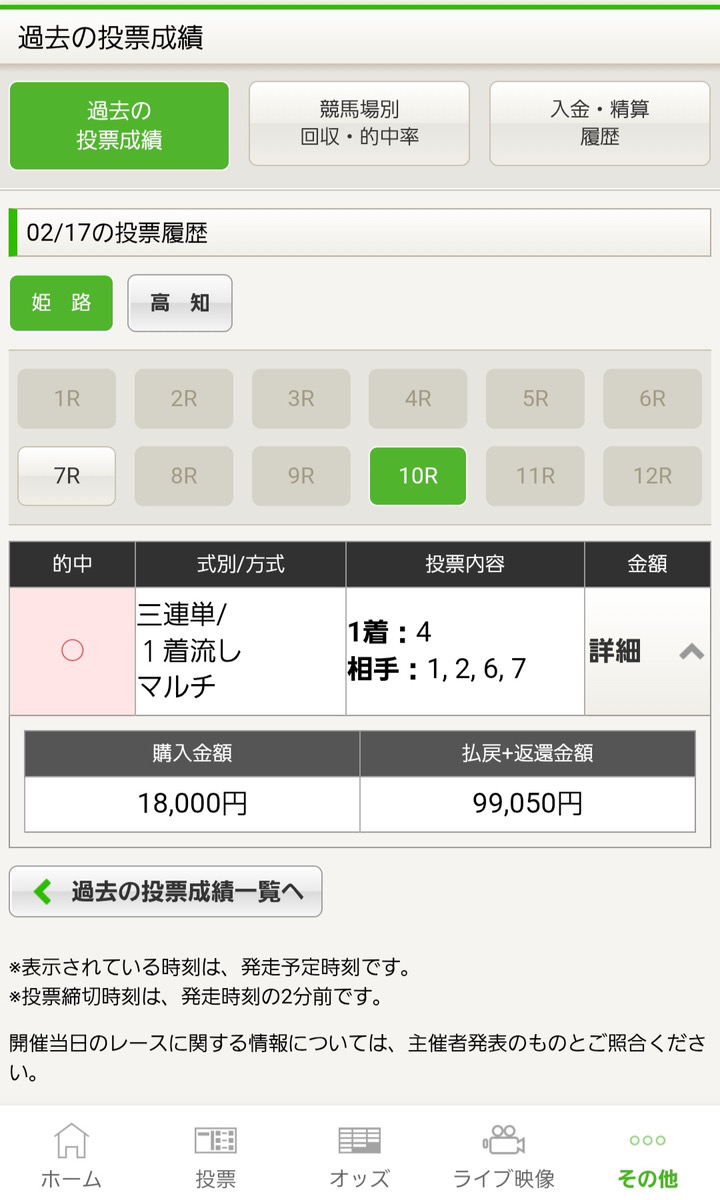Screen dimensions: 720x1200
Task: Open その他 three-dots menu icon
Action: [647, 1141]
